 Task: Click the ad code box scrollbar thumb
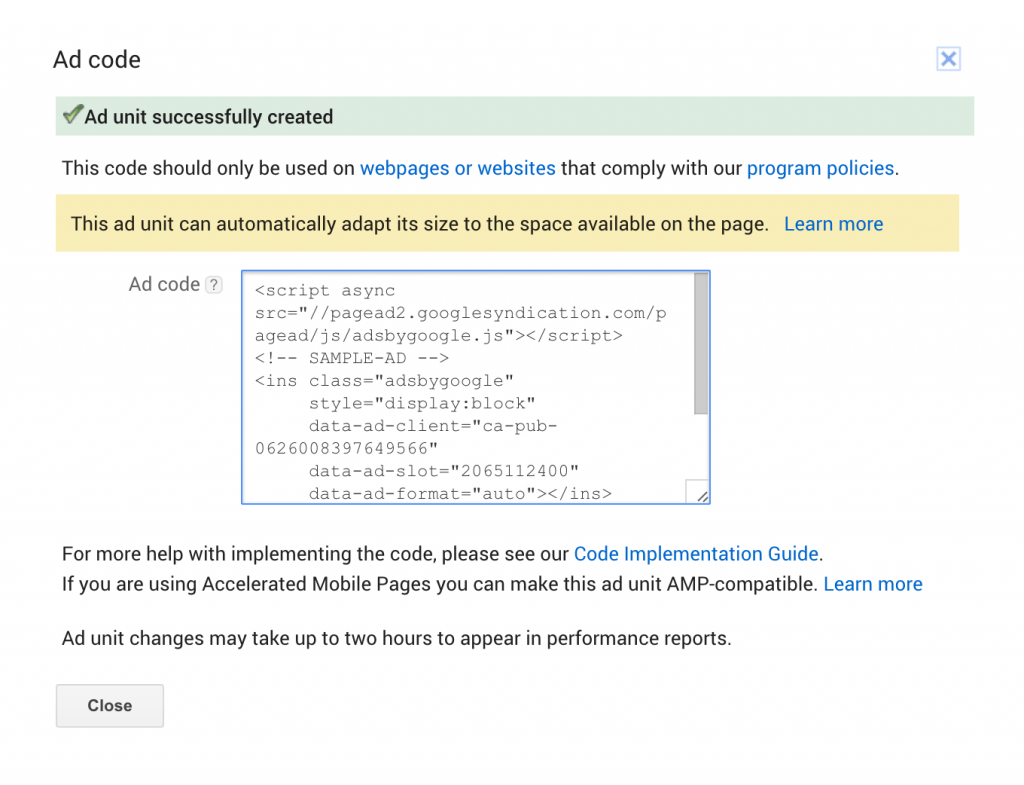point(701,343)
